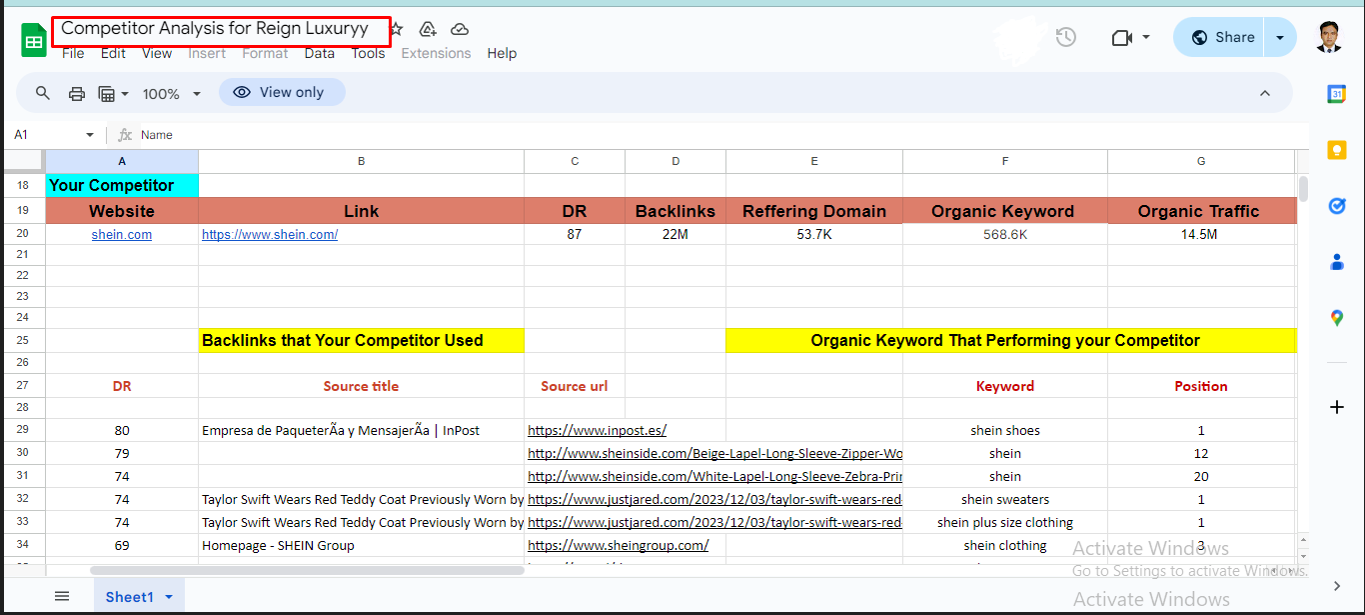Click the Print icon
1365x615 pixels.
[x=77, y=93]
